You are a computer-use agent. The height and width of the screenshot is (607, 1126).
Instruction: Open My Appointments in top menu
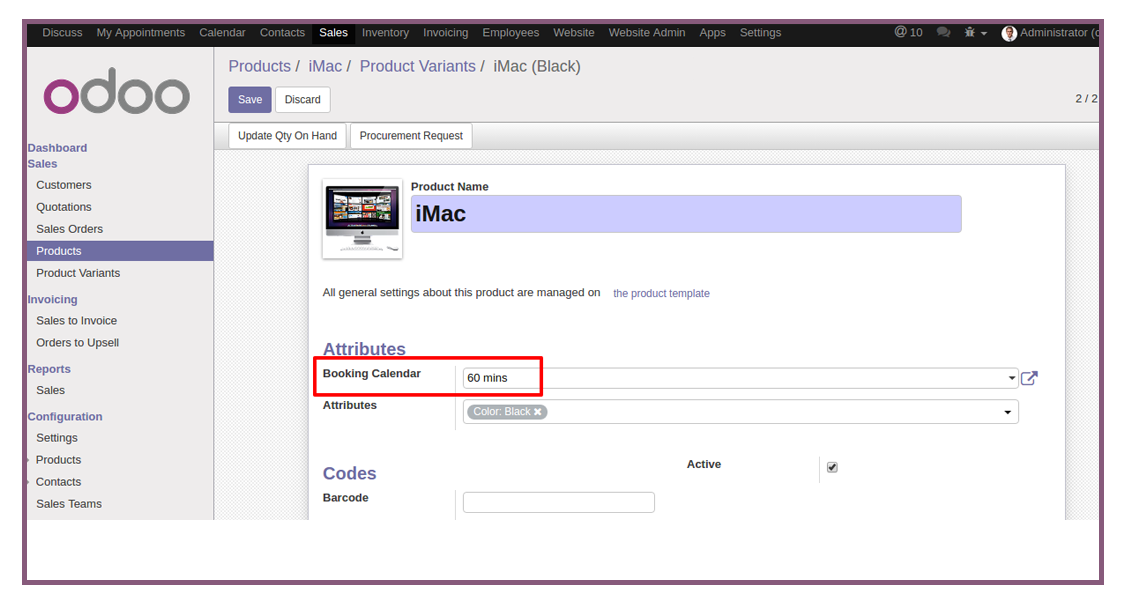click(x=141, y=32)
